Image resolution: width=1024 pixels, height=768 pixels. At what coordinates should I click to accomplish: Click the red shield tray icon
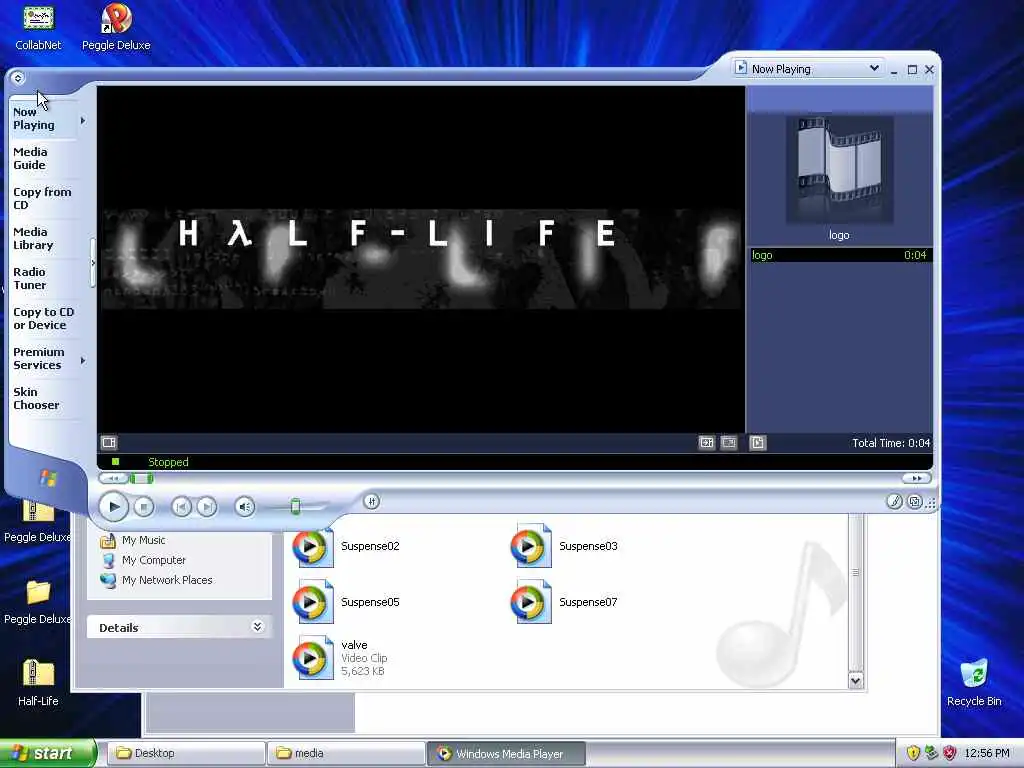pyautogui.click(x=950, y=753)
